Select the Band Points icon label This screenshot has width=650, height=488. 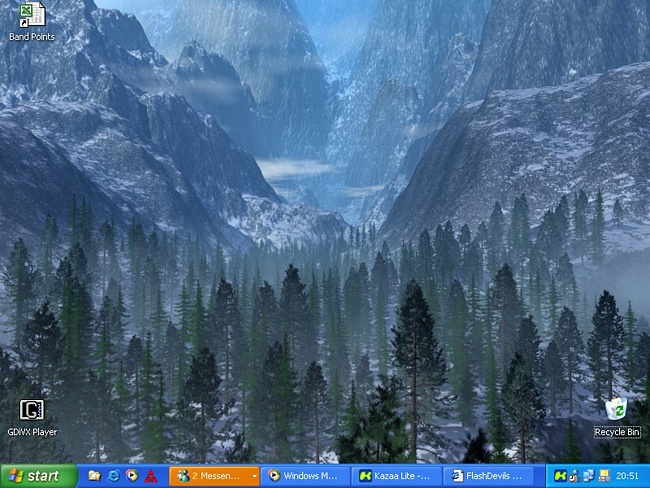coord(32,37)
